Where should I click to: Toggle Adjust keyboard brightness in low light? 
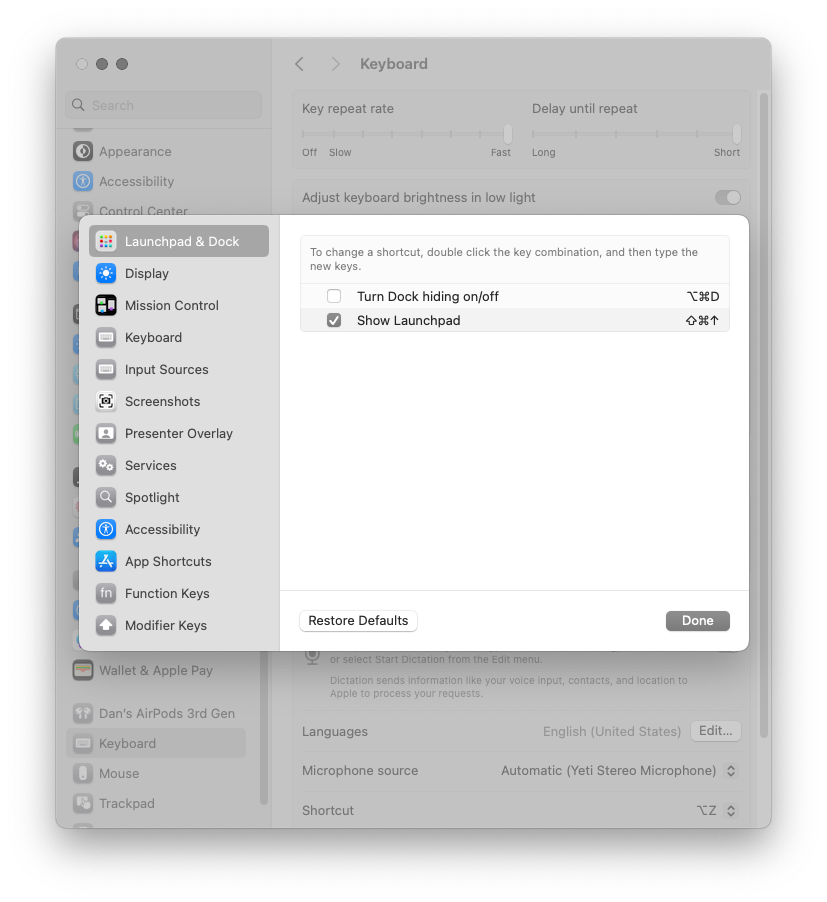[728, 197]
